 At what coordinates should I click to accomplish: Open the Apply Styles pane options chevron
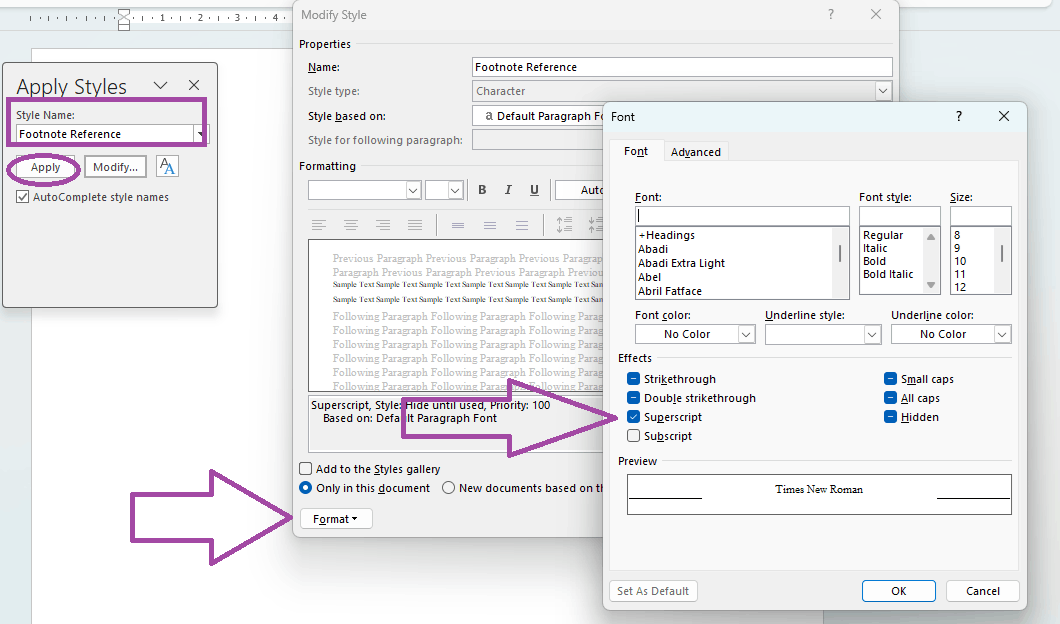pyautogui.click(x=160, y=85)
